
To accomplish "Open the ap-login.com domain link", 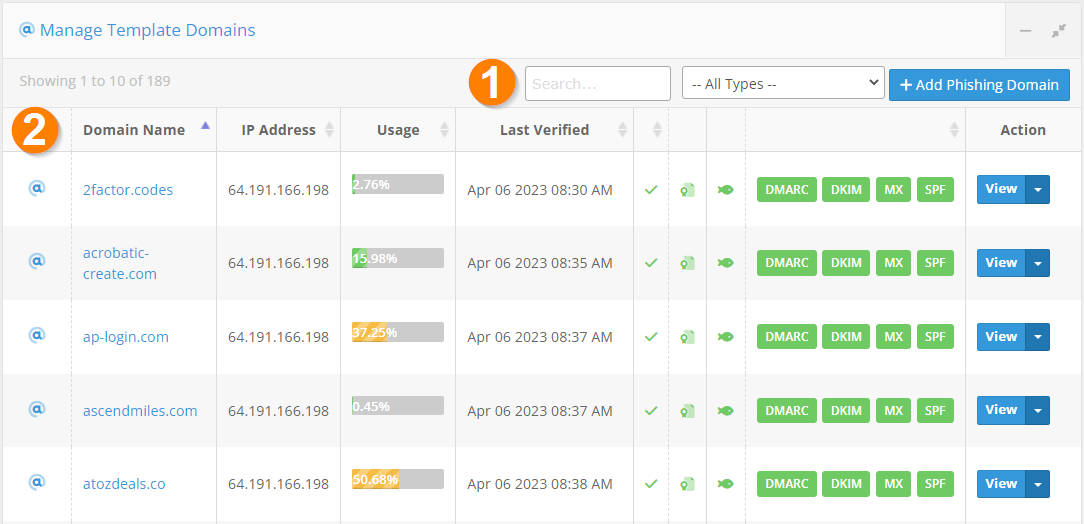I will click(125, 337).
